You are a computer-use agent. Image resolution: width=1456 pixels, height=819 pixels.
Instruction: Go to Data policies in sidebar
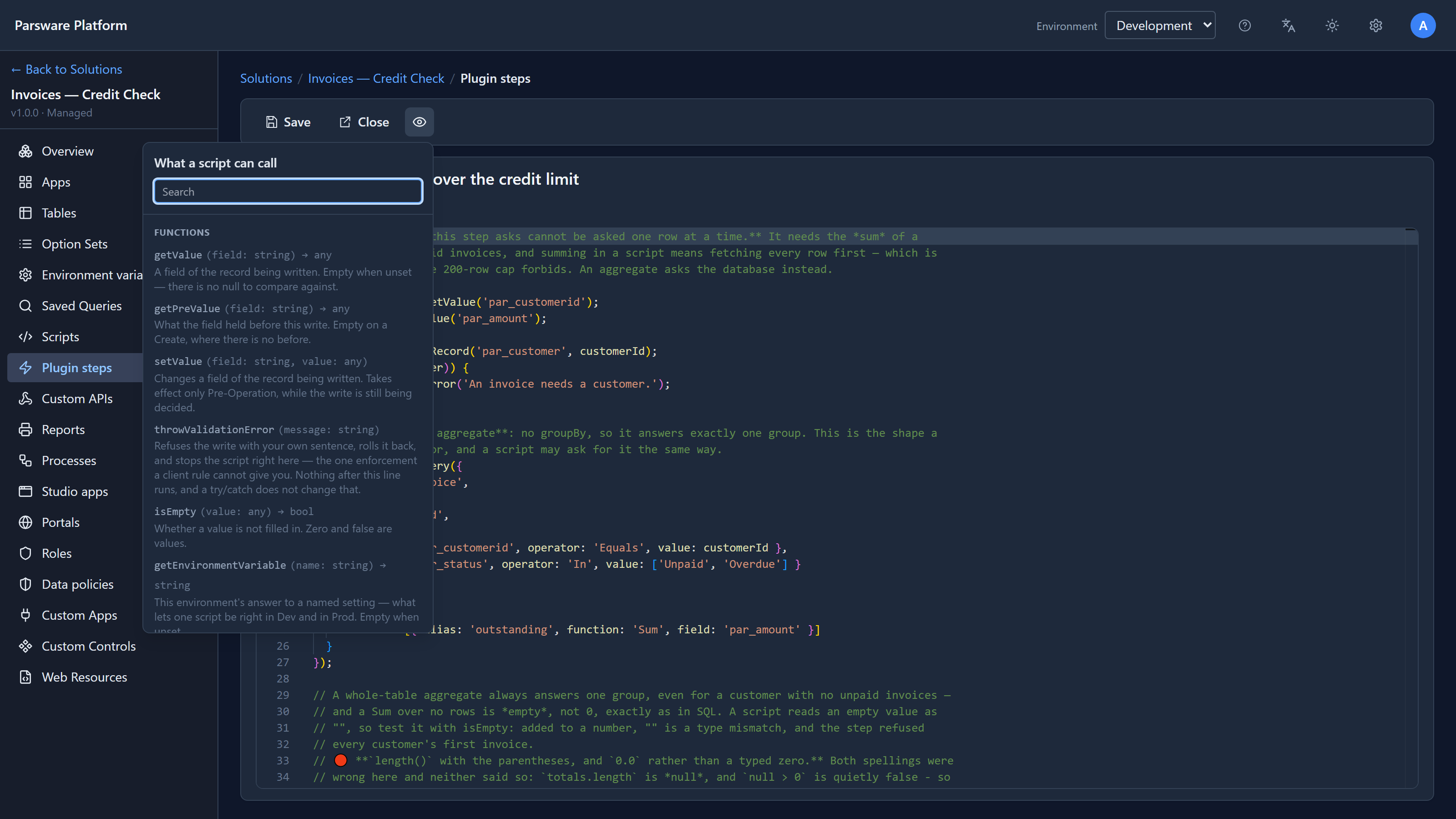[78, 584]
